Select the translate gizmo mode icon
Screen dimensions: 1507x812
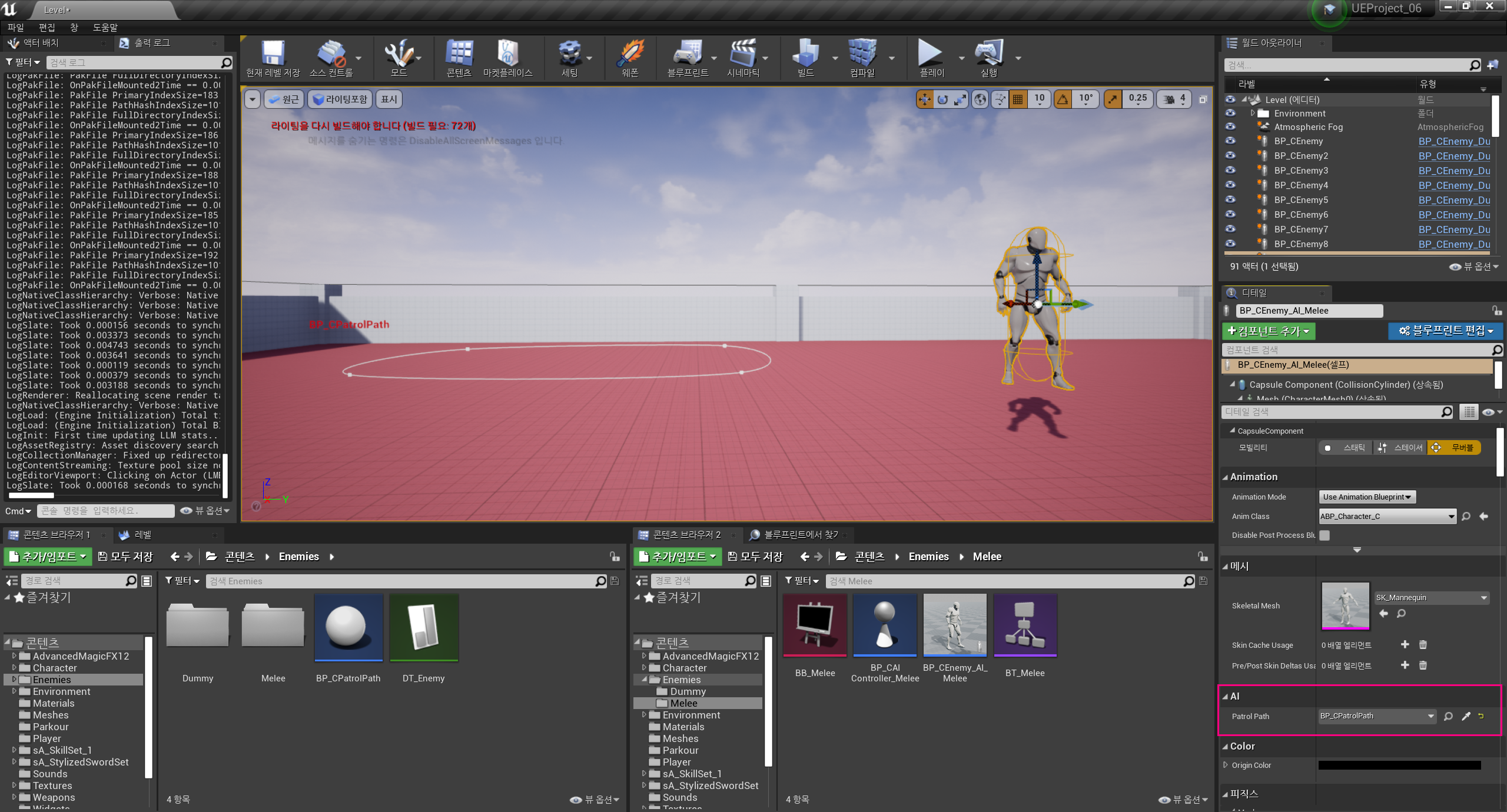pyautogui.click(x=924, y=99)
